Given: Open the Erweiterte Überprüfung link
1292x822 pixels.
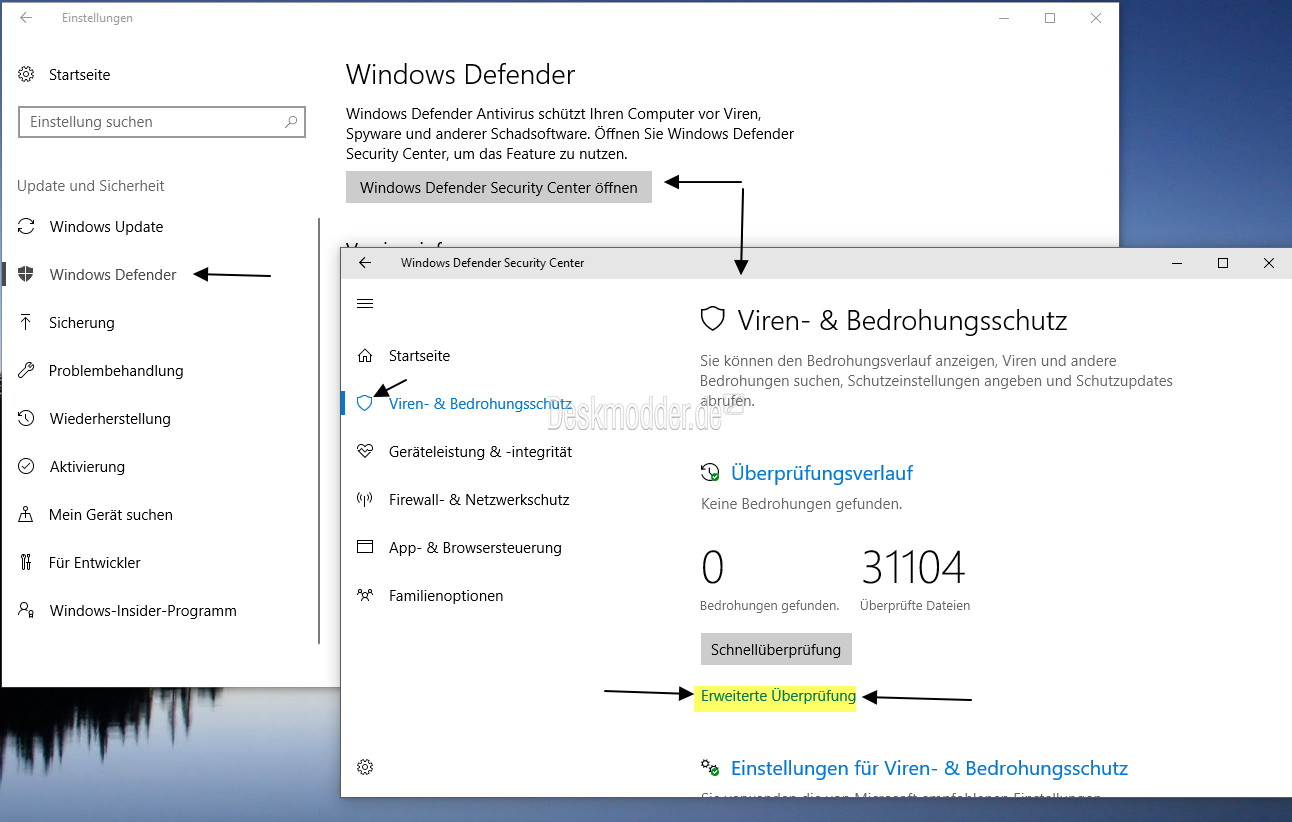Looking at the screenshot, I should click(x=778, y=696).
